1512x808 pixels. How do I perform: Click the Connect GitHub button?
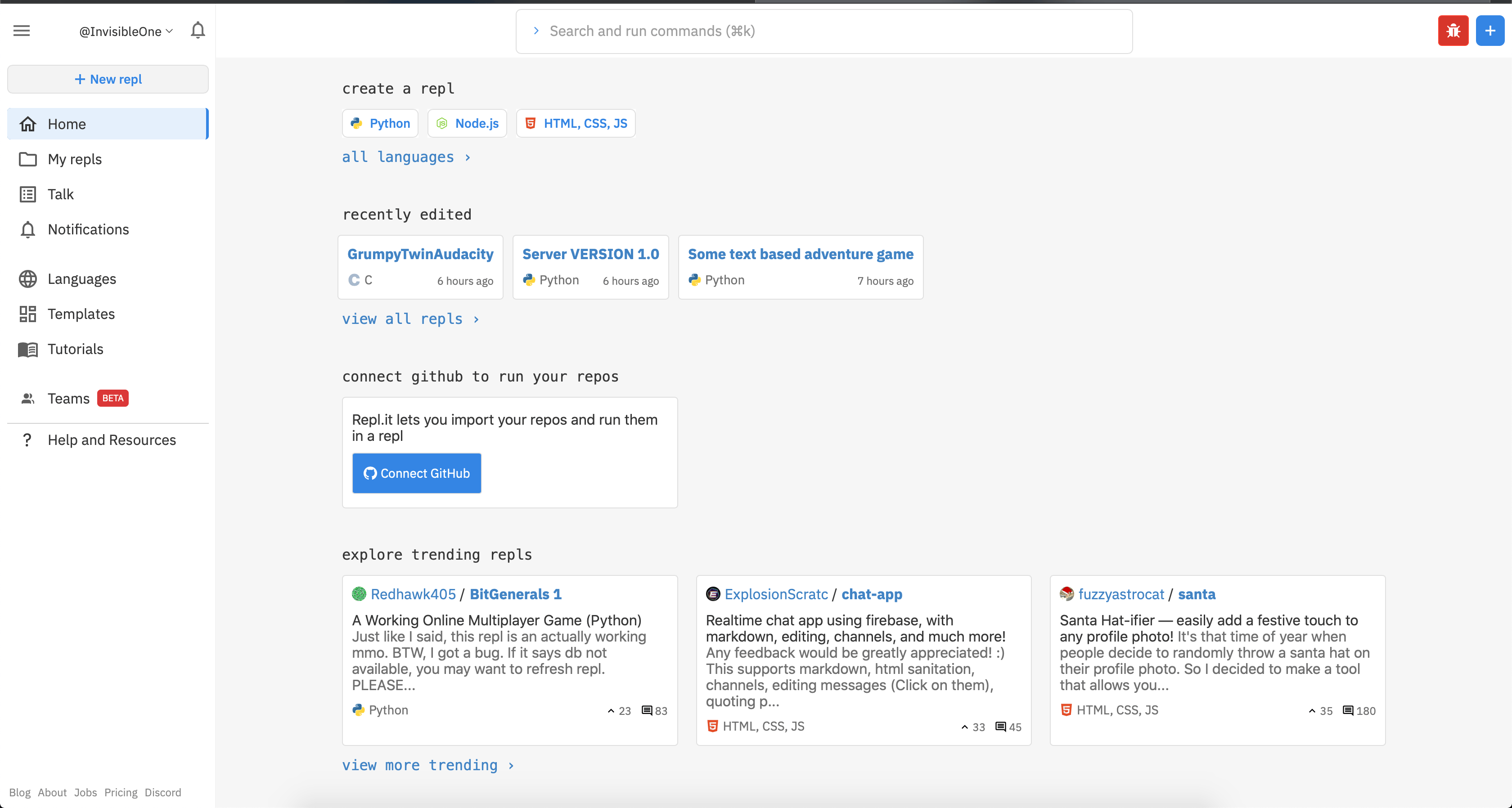(x=417, y=473)
